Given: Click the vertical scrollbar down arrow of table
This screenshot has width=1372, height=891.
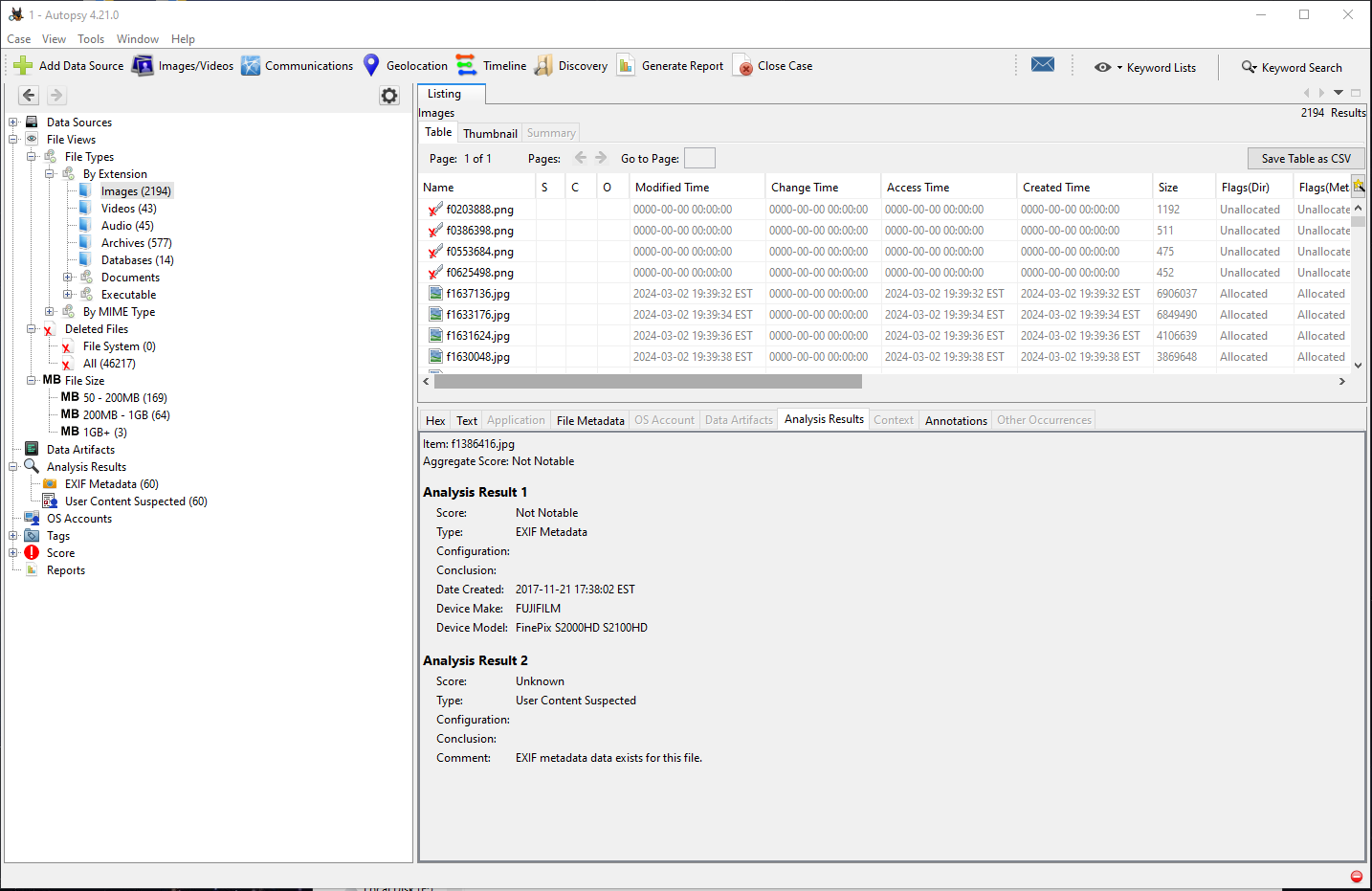Looking at the screenshot, I should [x=1358, y=365].
